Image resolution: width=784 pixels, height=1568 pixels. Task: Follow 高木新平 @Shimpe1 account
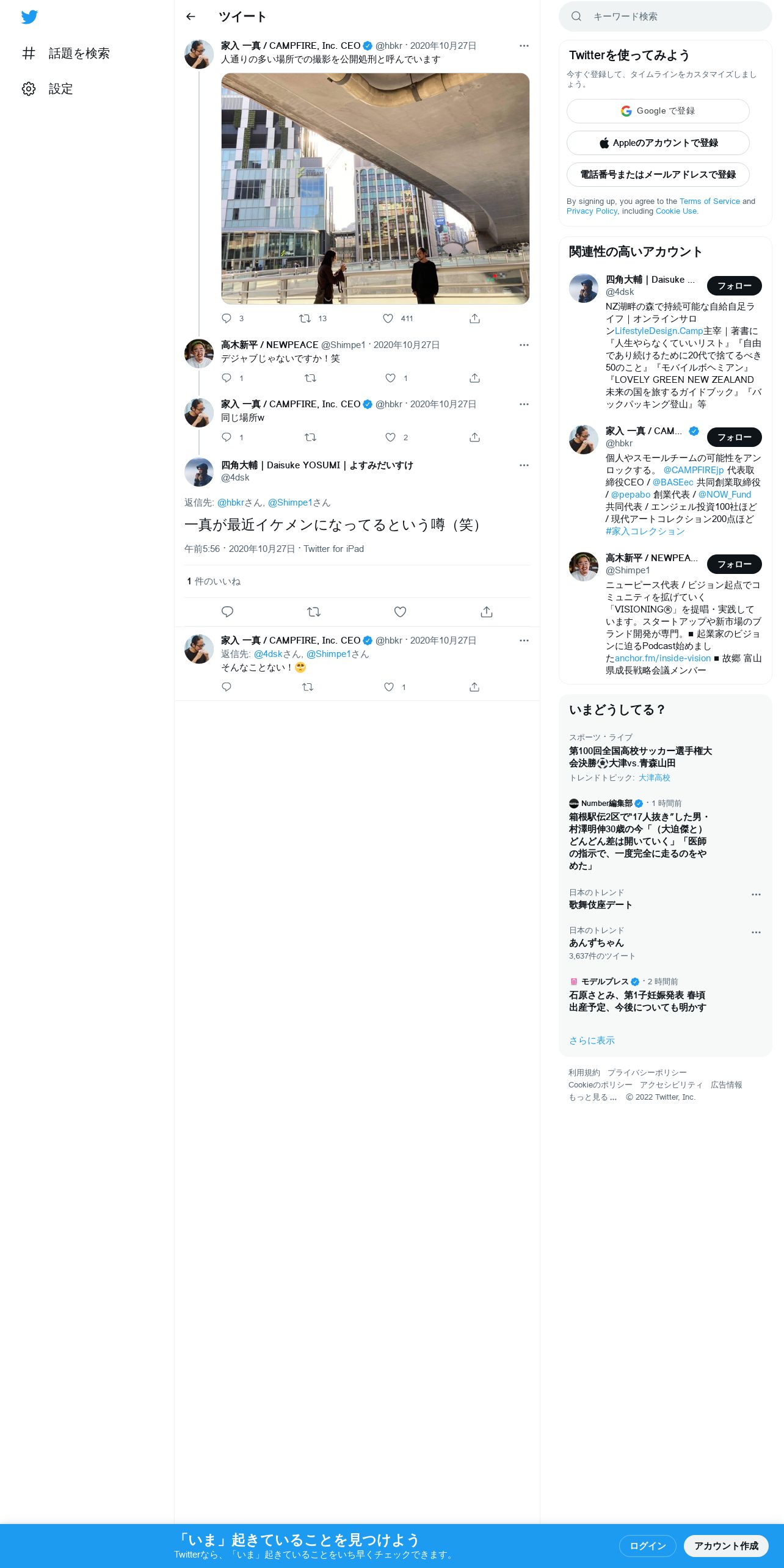coord(734,564)
